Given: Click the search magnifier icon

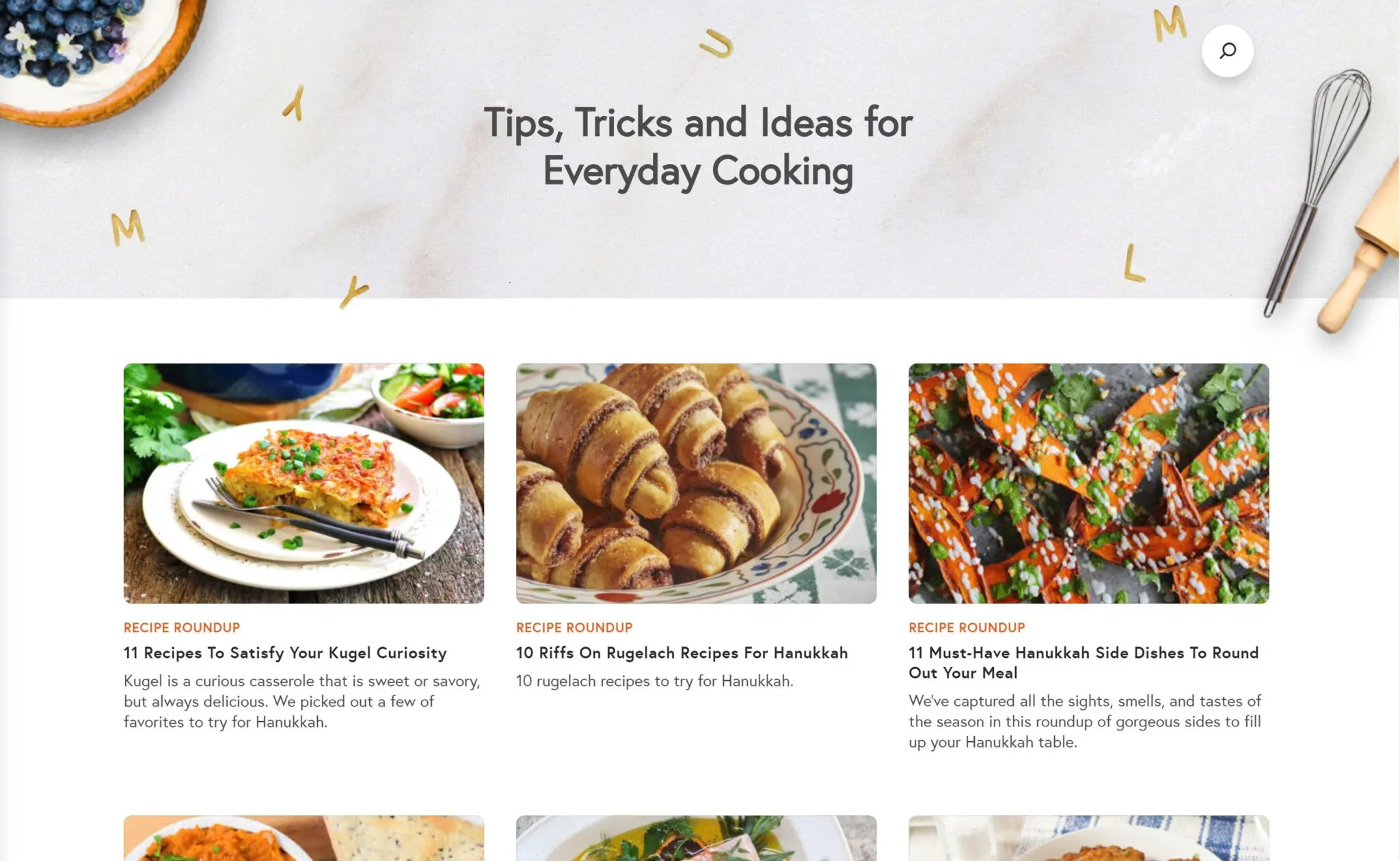Looking at the screenshot, I should (x=1228, y=51).
